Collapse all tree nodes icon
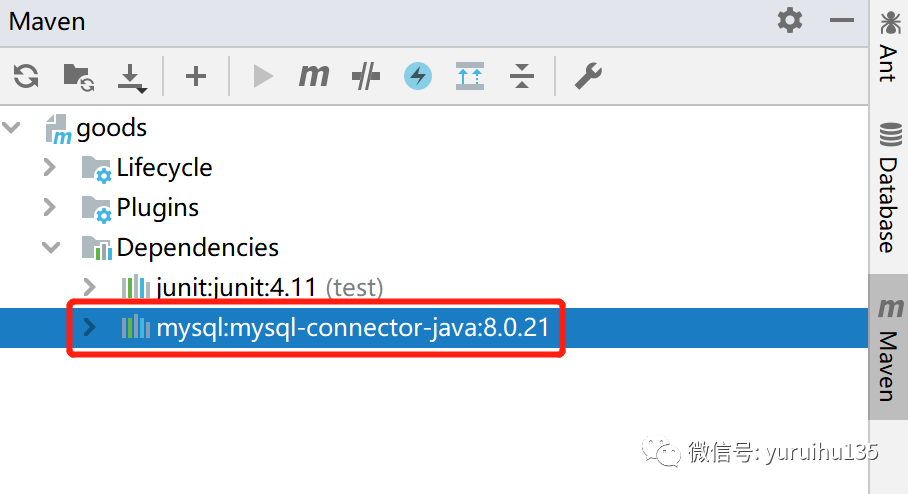The height and width of the screenshot is (494, 908). pyautogui.click(x=522, y=76)
